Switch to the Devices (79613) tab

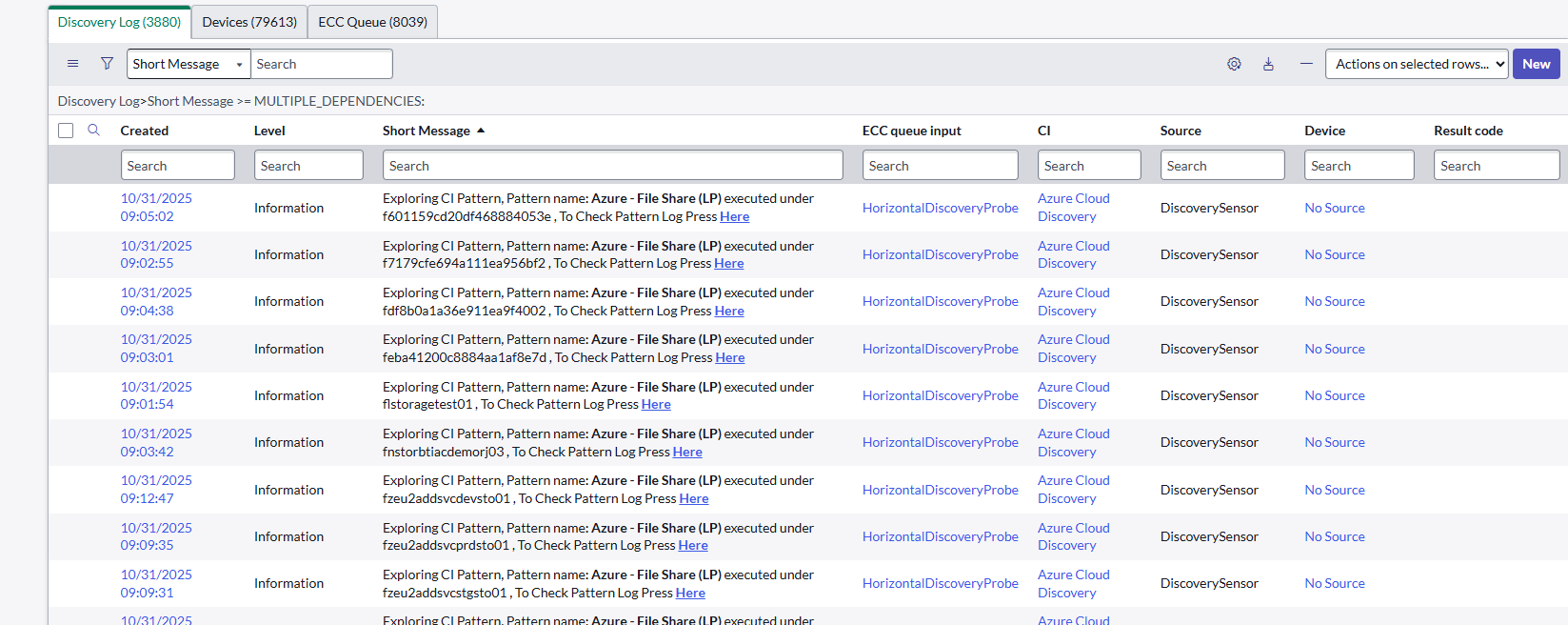(x=249, y=22)
